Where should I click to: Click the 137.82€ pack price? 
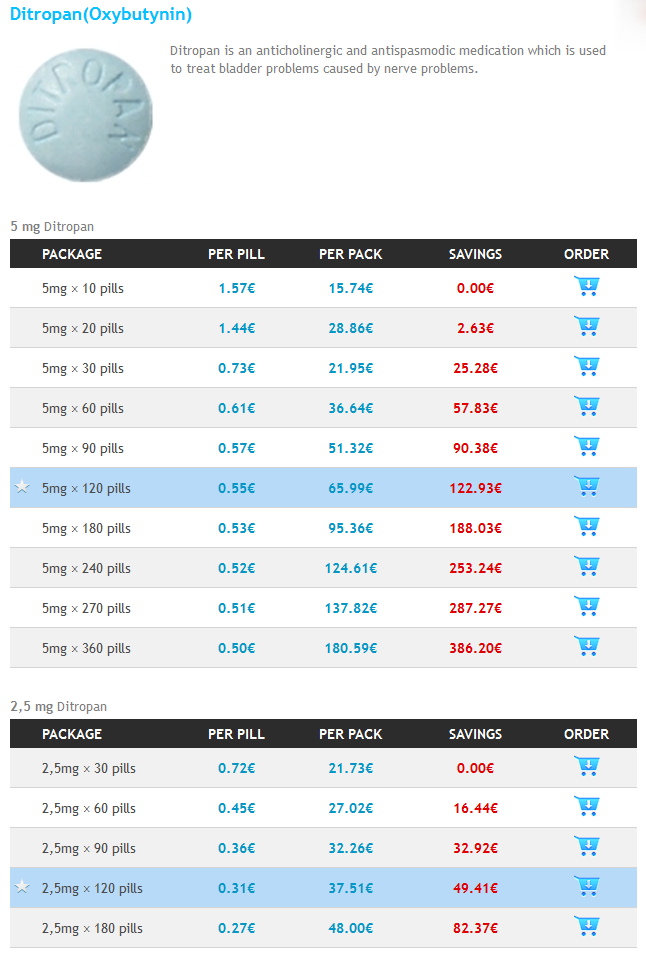(x=351, y=608)
